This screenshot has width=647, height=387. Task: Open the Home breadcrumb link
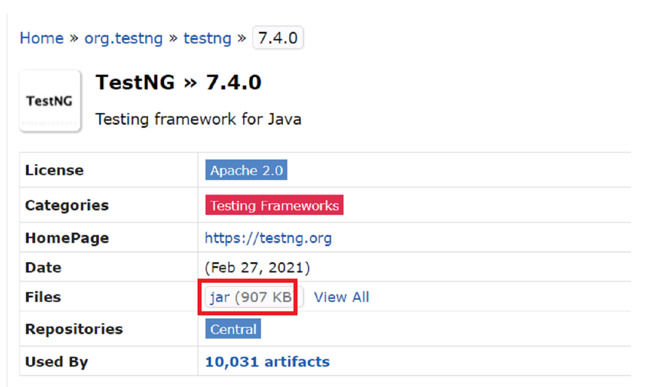pos(42,38)
